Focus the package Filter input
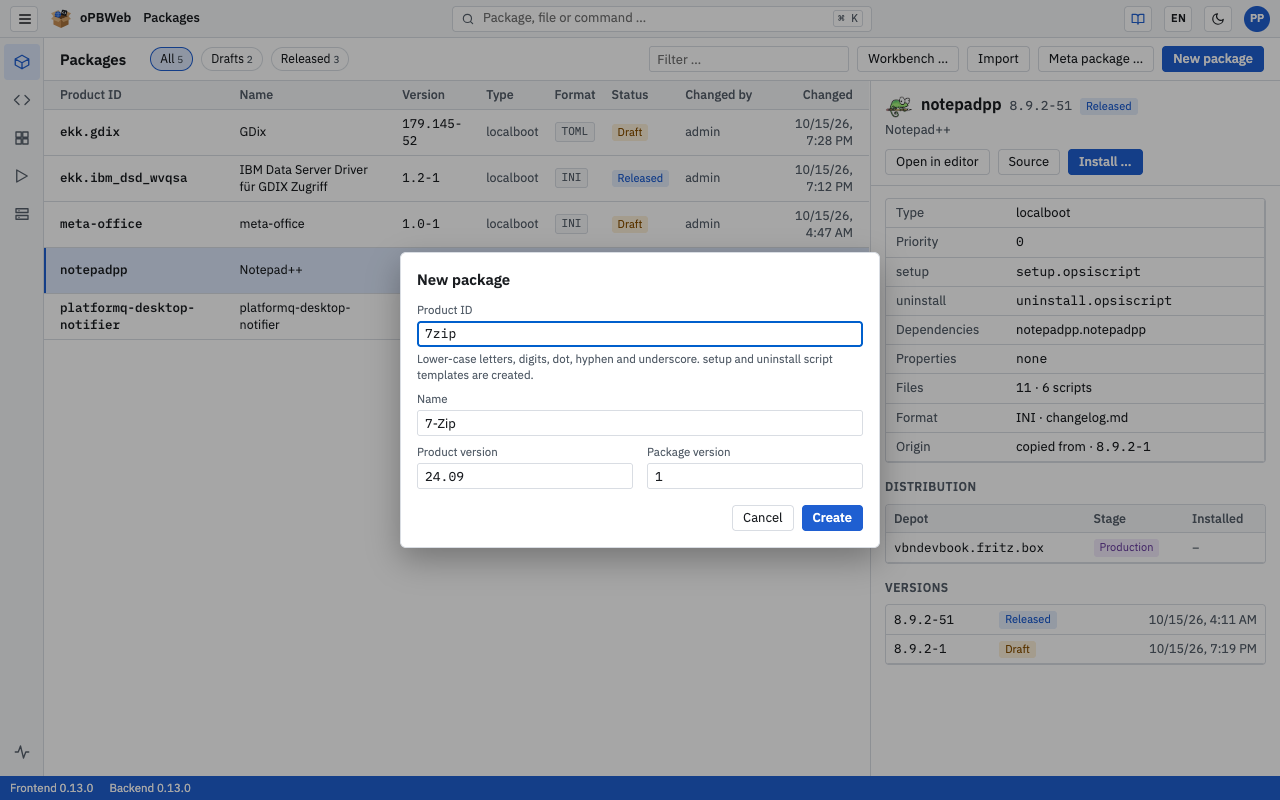Viewport: 1280px width, 800px height. click(x=749, y=59)
